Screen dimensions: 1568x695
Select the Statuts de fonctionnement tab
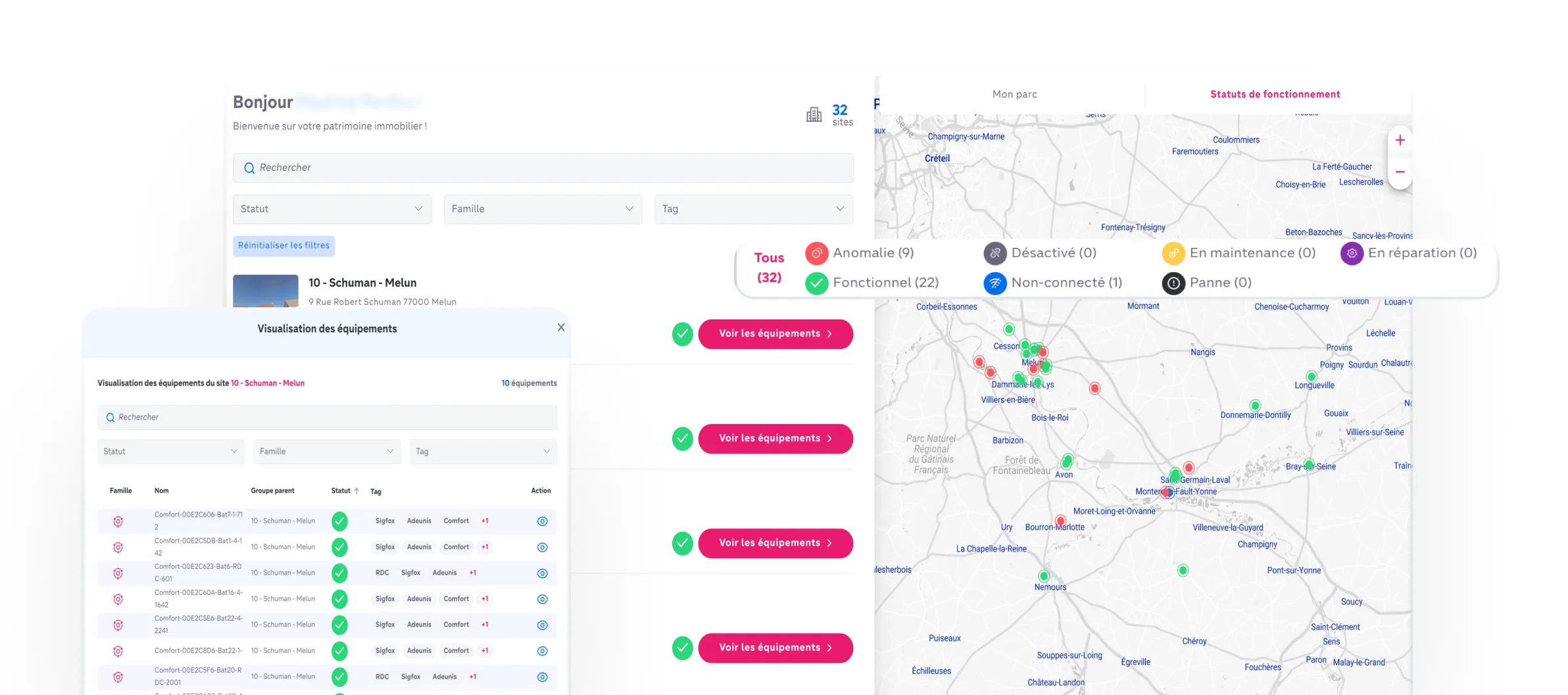1275,95
